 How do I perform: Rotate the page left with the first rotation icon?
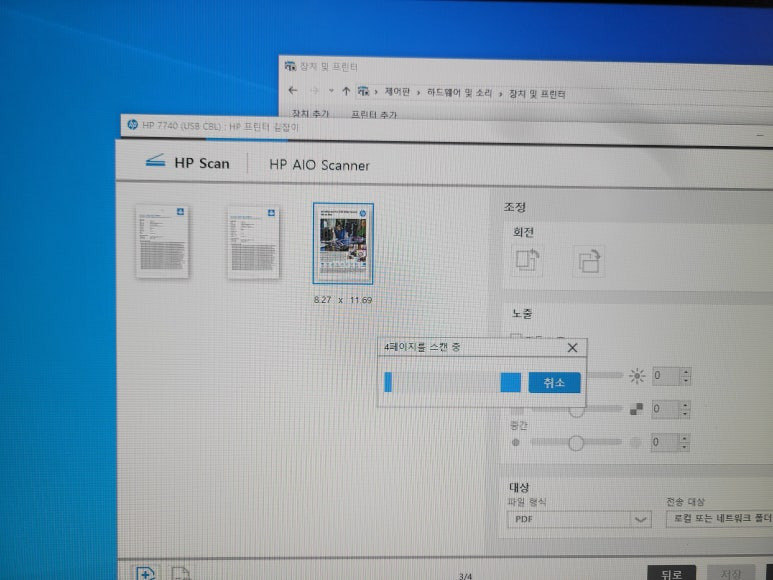(x=527, y=260)
